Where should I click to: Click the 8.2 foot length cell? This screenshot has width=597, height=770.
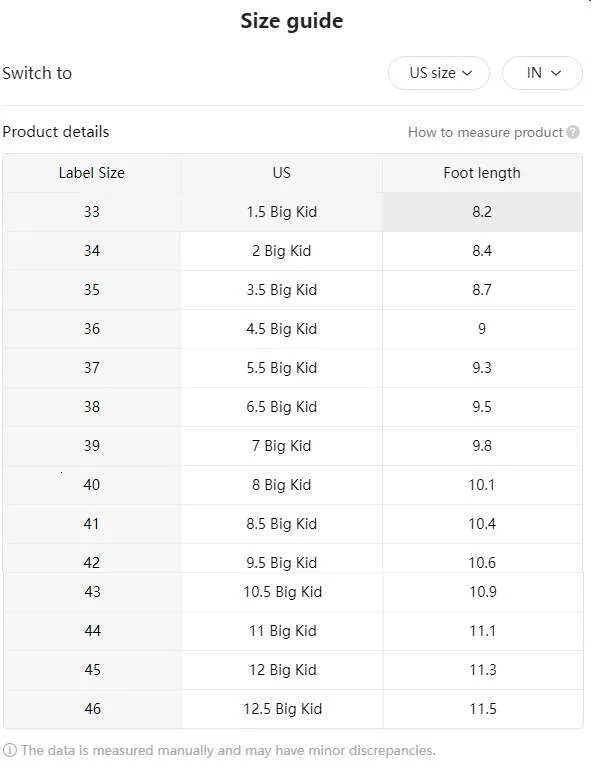pos(482,212)
